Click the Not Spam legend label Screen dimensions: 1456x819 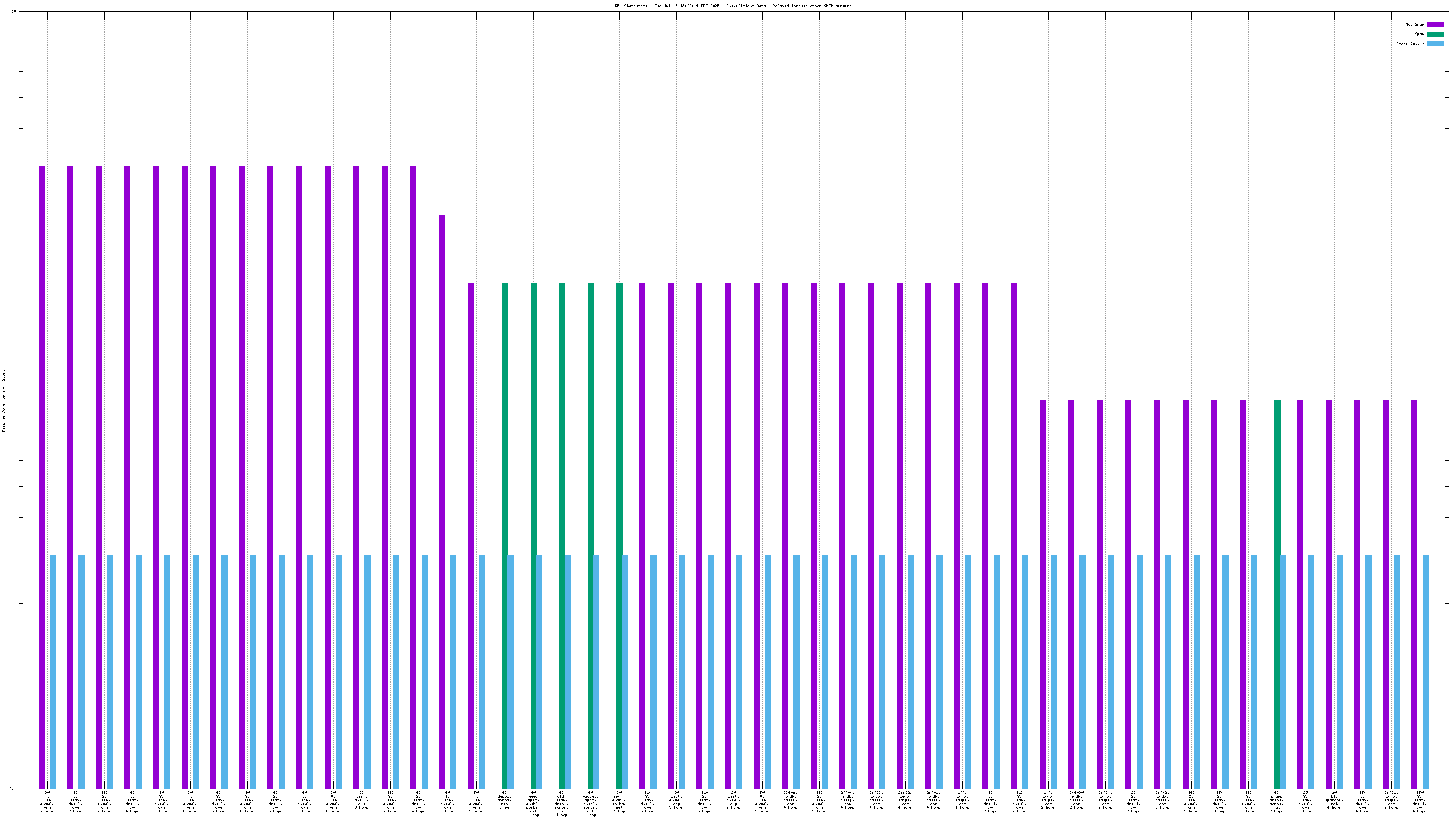tap(1415, 24)
